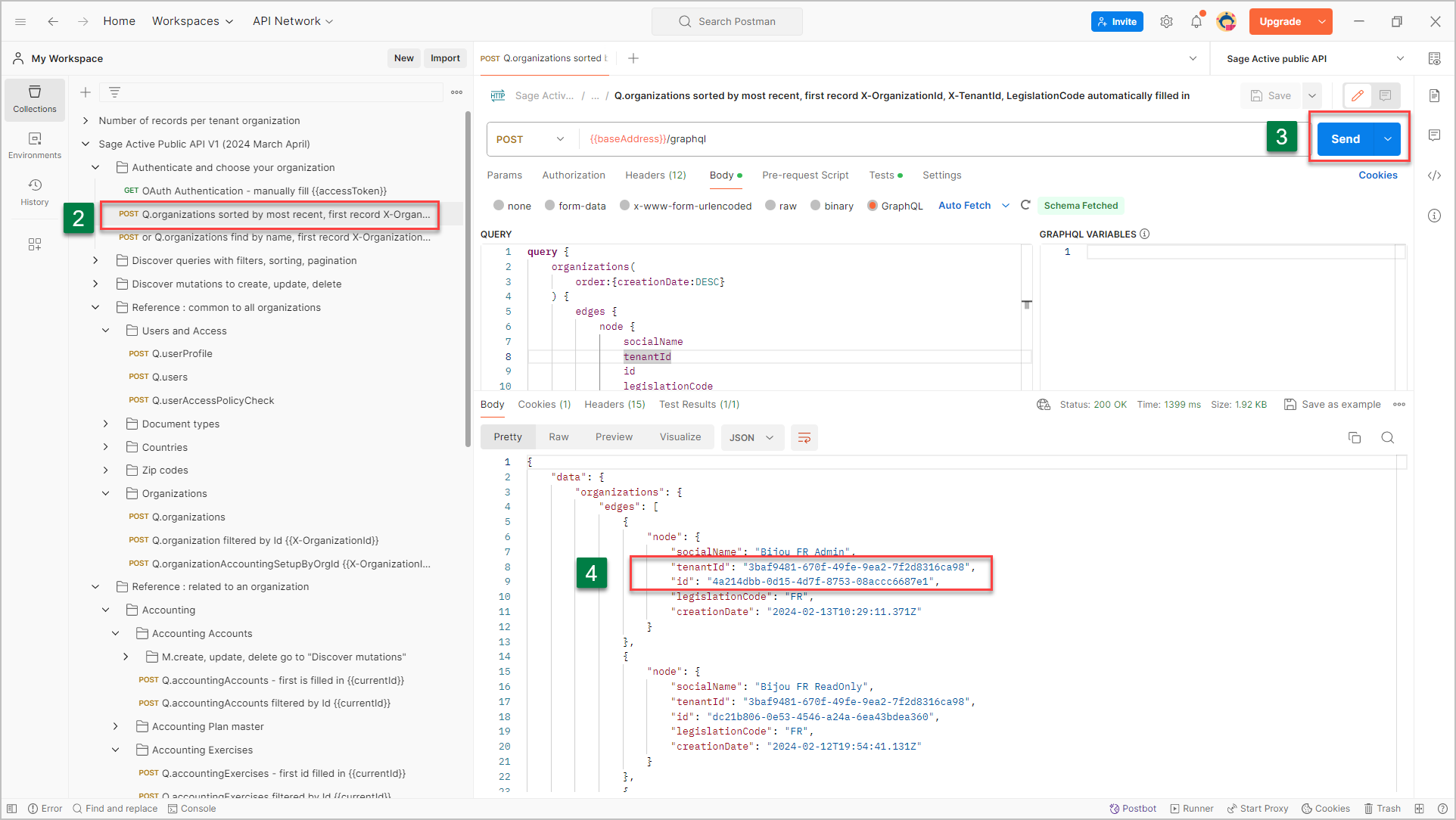Switch to the Params tab
Screen dimensions: 1456x820
click(x=504, y=175)
